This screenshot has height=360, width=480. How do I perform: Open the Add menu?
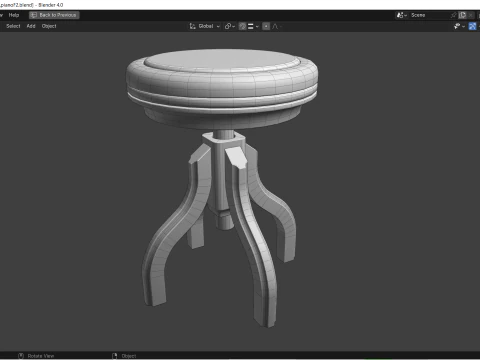click(x=31, y=26)
